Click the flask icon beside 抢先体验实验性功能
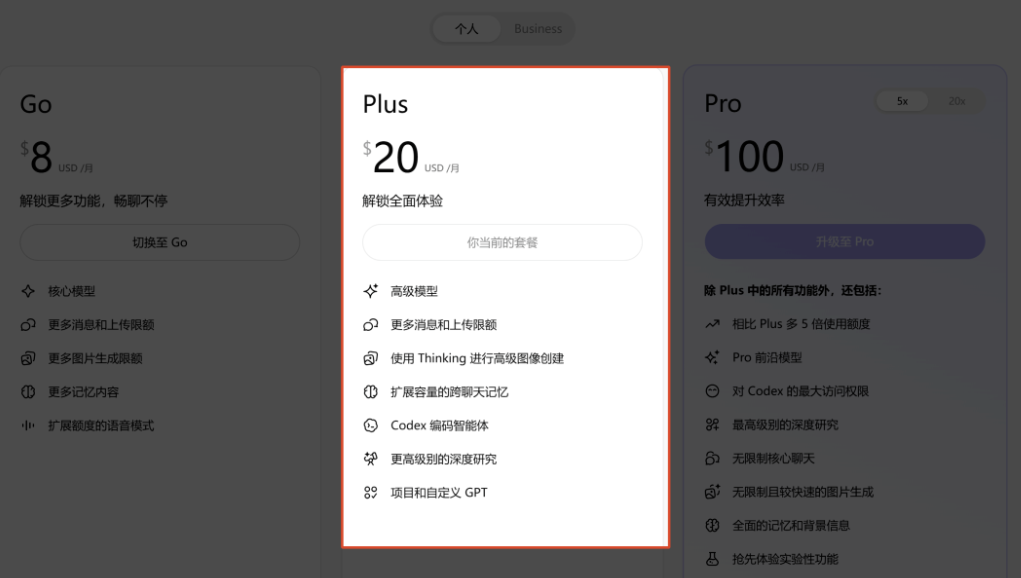 tap(712, 559)
